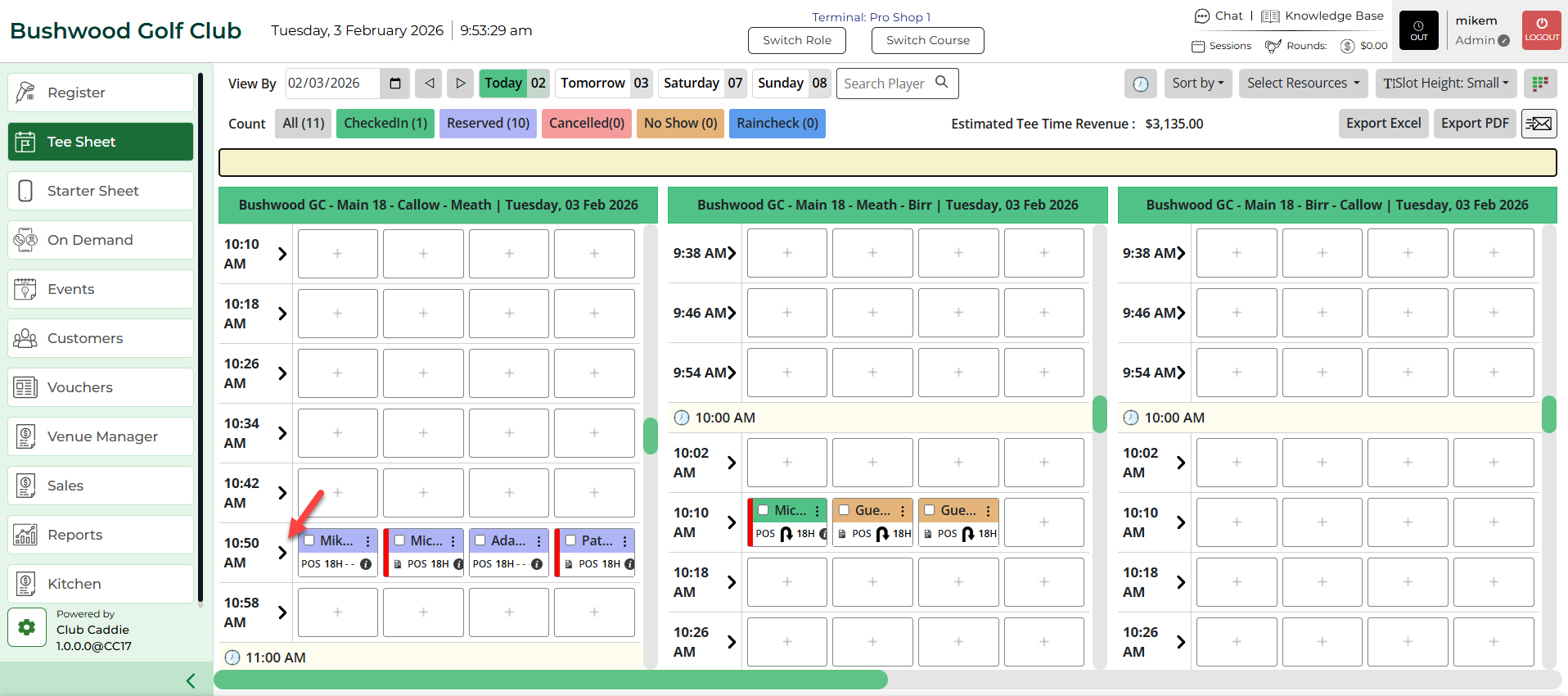
Task: Click the Export Excel button
Action: pyautogui.click(x=1383, y=124)
